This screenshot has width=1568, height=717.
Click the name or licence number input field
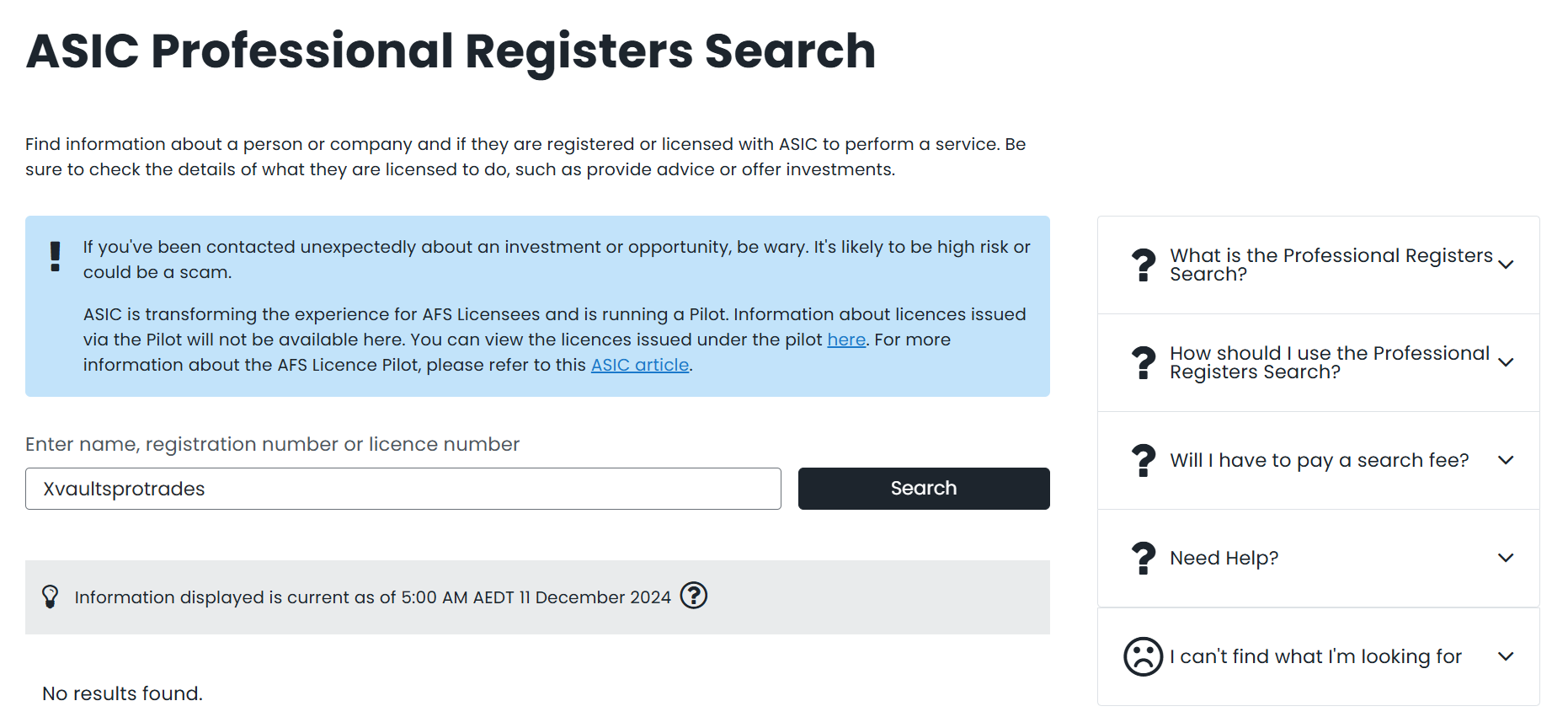(x=403, y=489)
